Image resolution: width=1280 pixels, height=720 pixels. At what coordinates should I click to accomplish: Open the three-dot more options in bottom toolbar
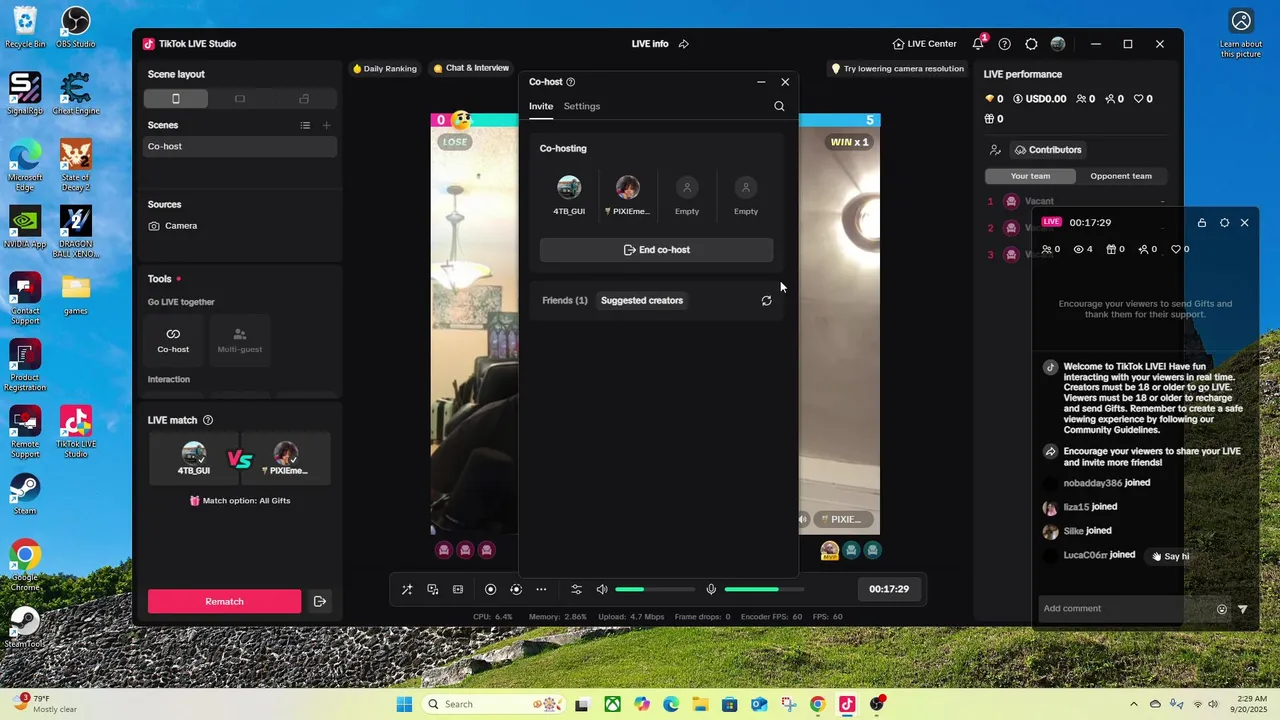coord(541,590)
